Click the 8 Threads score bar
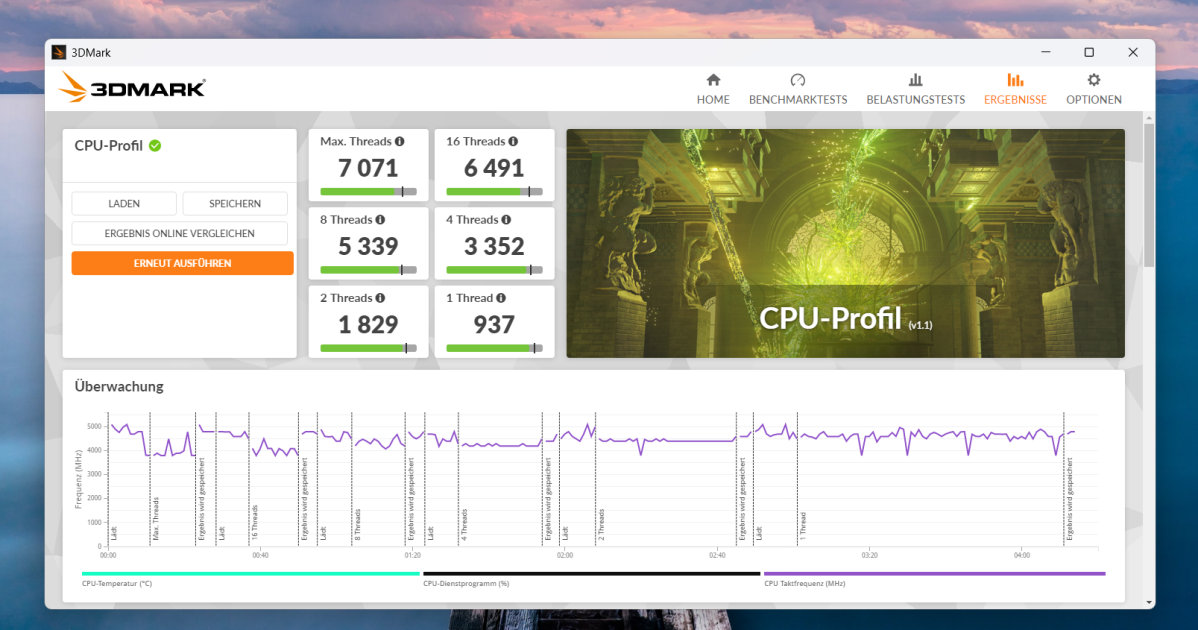Image resolution: width=1198 pixels, height=630 pixels. click(368, 270)
